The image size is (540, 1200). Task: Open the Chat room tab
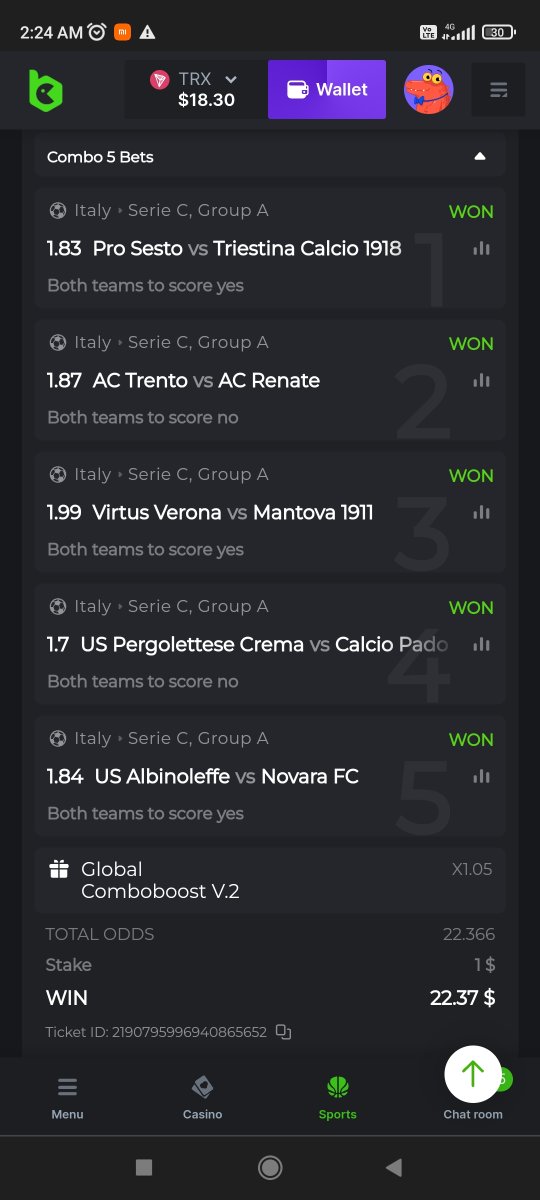point(473,1113)
